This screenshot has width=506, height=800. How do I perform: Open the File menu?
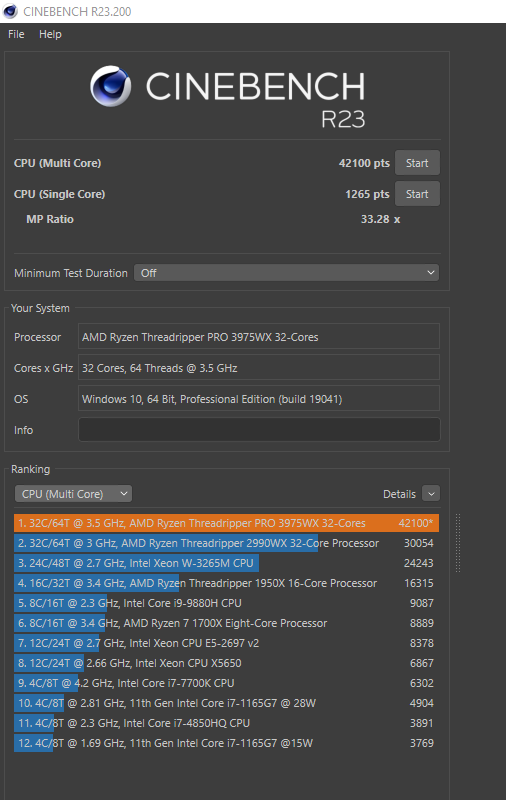pyautogui.click(x=16, y=34)
